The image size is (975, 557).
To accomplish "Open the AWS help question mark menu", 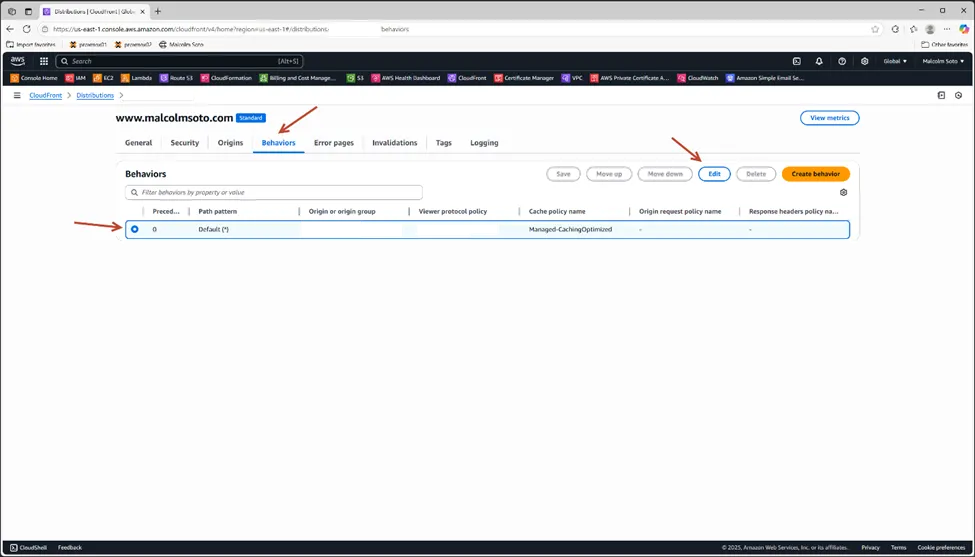I will coord(842,61).
